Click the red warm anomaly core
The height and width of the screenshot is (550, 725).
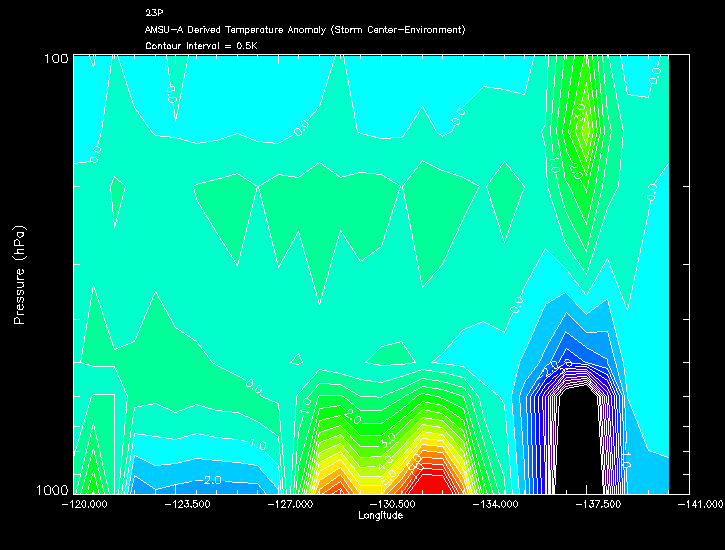coord(429,482)
